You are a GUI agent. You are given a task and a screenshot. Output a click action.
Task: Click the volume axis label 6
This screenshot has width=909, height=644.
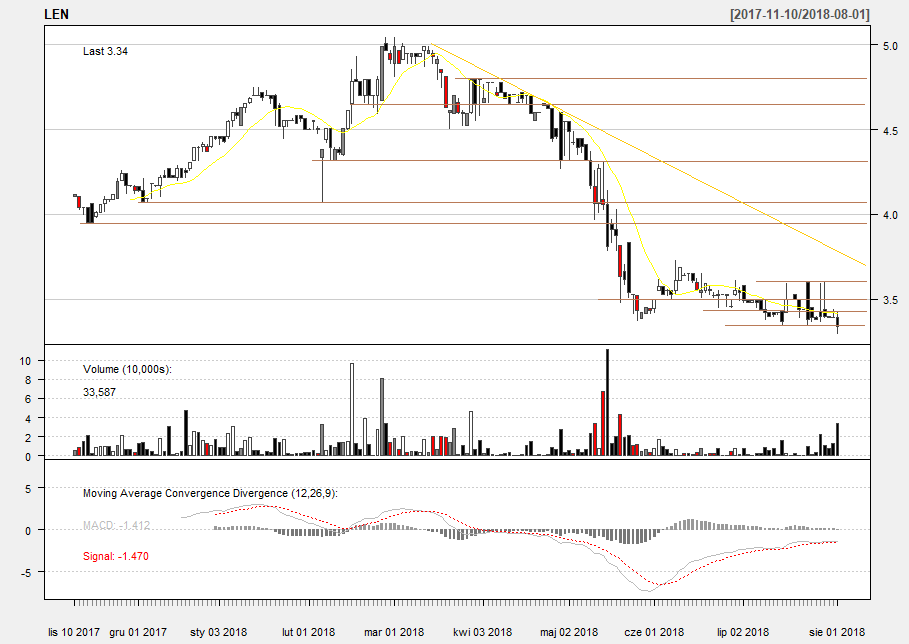[27, 399]
